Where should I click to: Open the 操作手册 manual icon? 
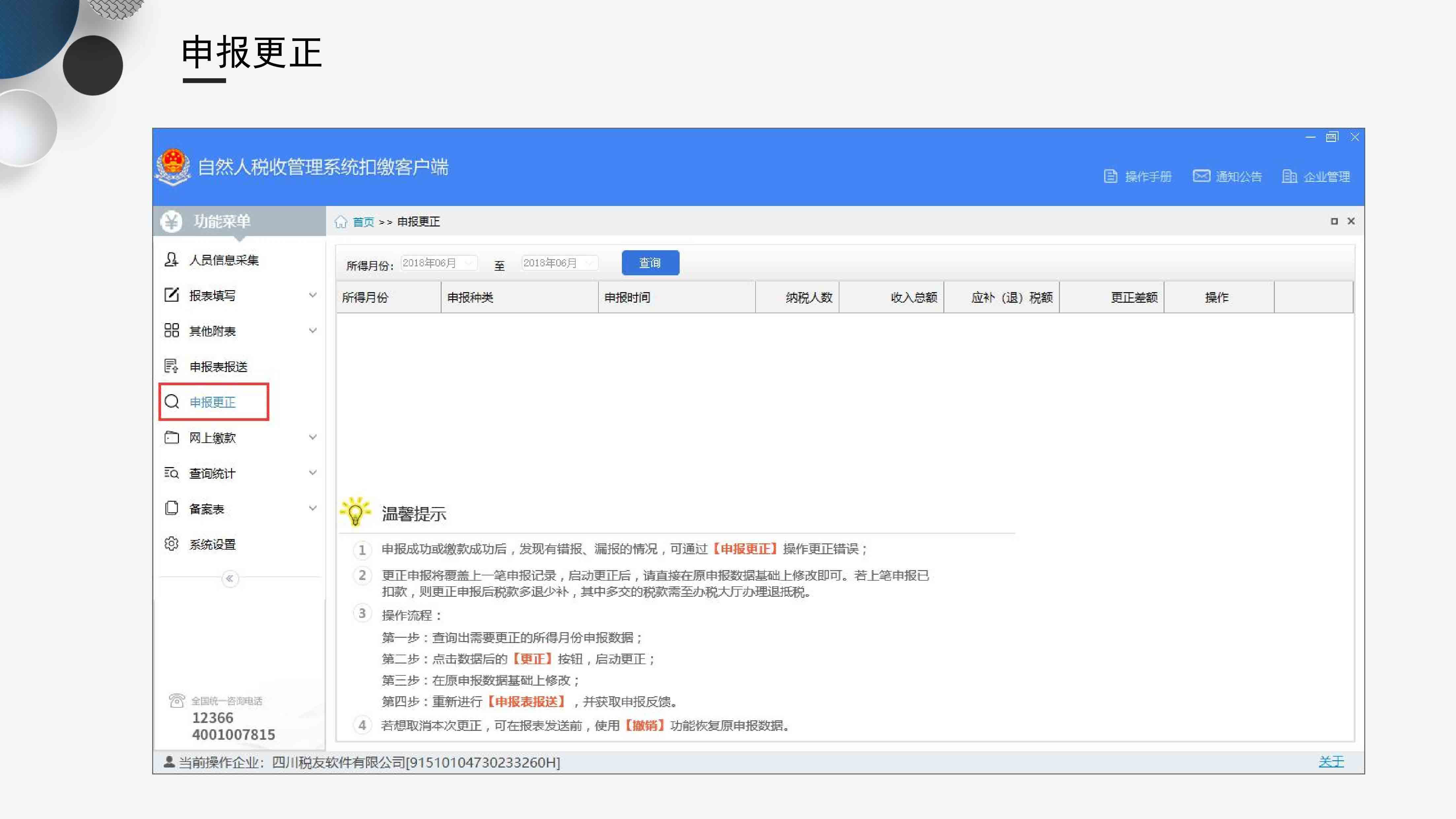click(x=1110, y=176)
